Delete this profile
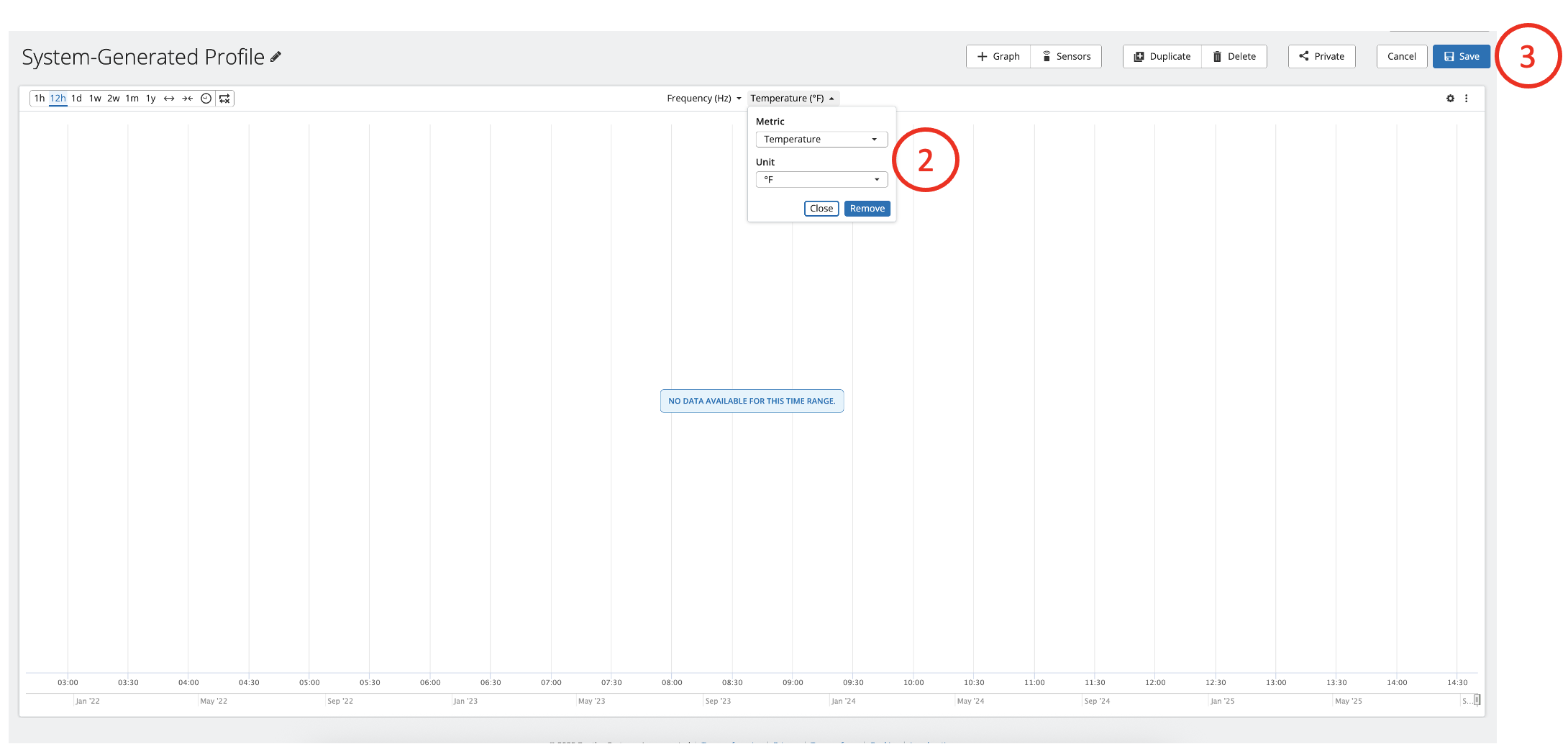 point(1234,57)
